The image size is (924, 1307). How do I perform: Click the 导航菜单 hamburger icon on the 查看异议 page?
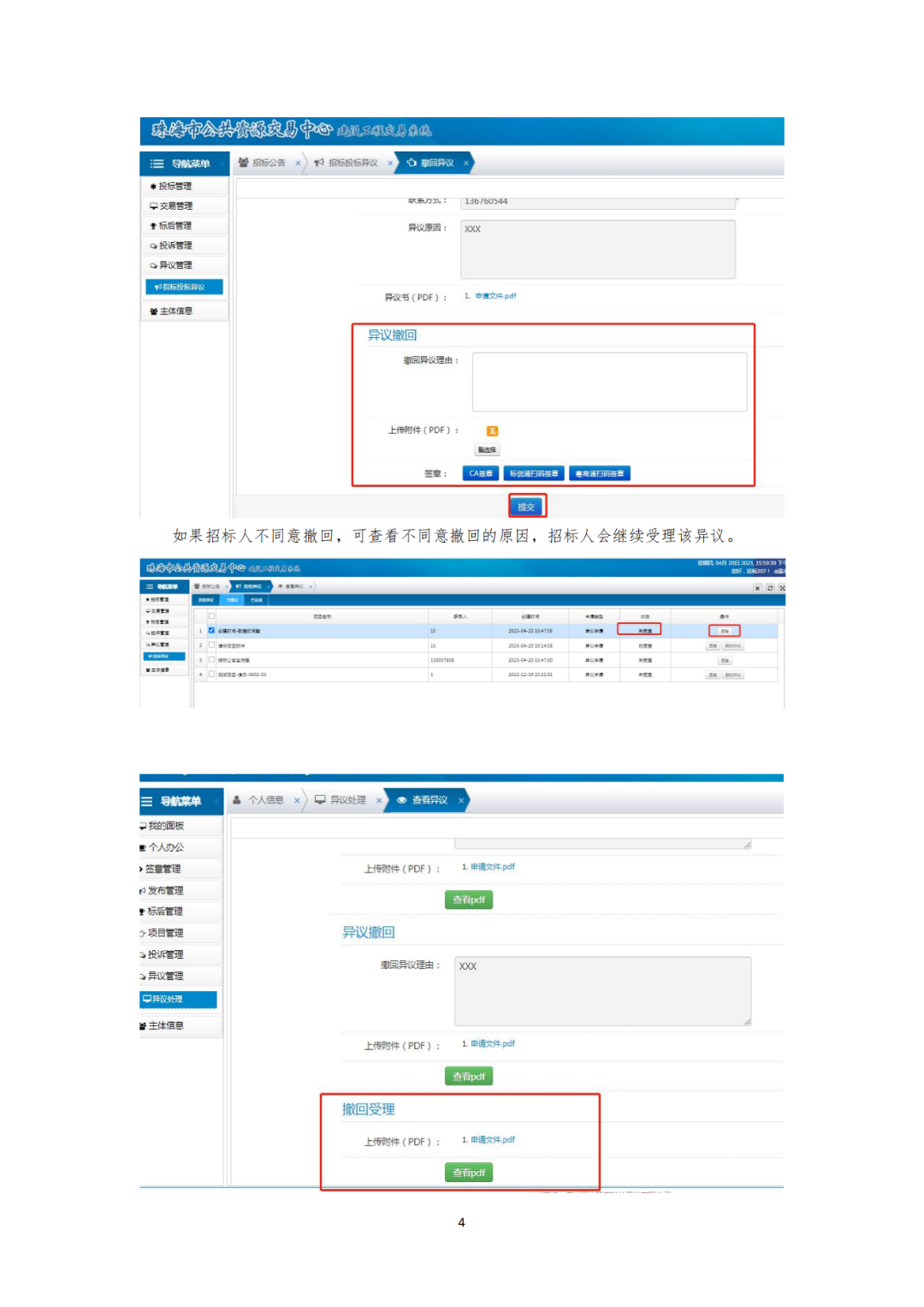click(146, 801)
